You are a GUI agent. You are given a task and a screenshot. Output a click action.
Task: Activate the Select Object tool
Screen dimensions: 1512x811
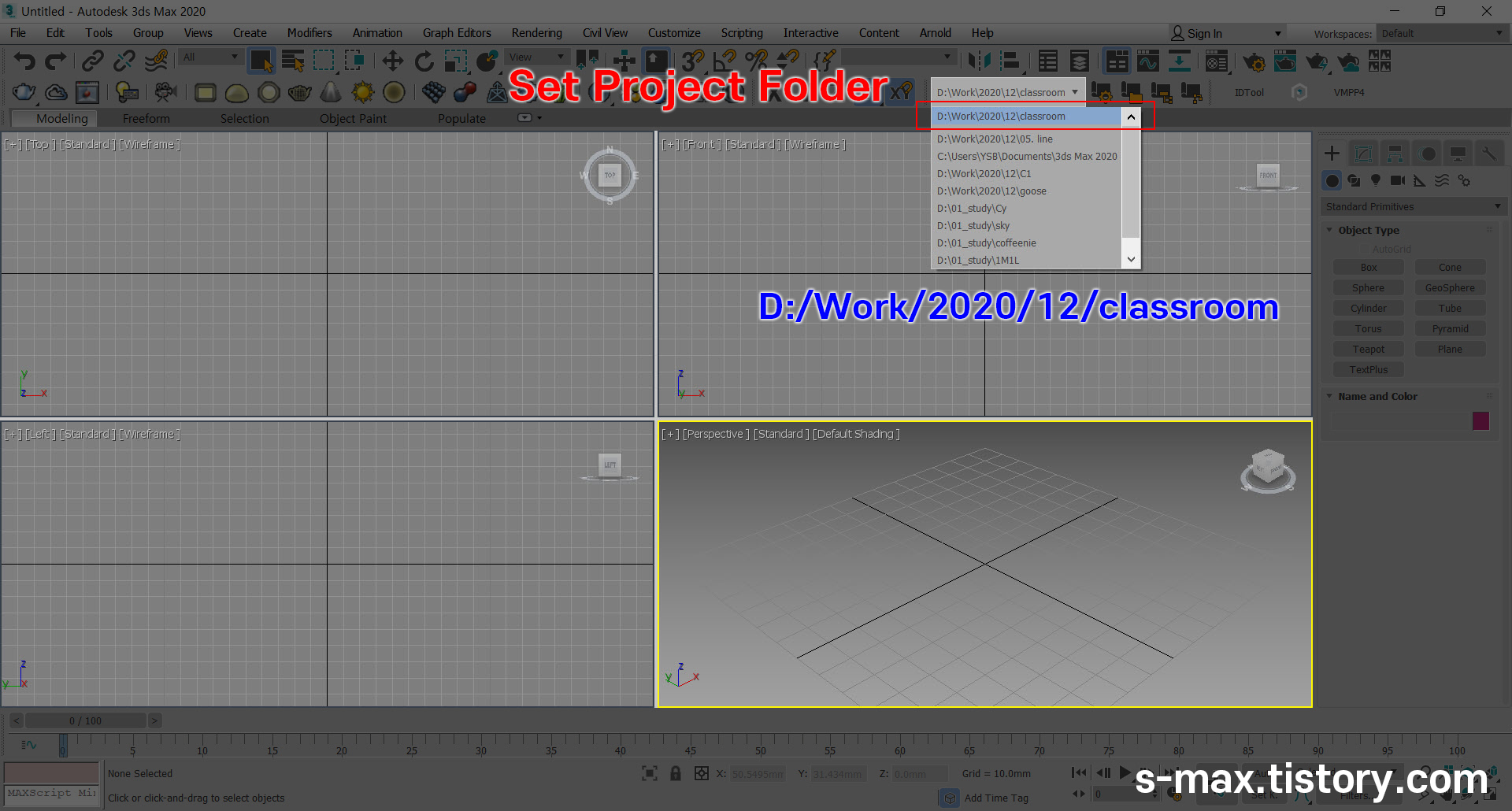261,61
